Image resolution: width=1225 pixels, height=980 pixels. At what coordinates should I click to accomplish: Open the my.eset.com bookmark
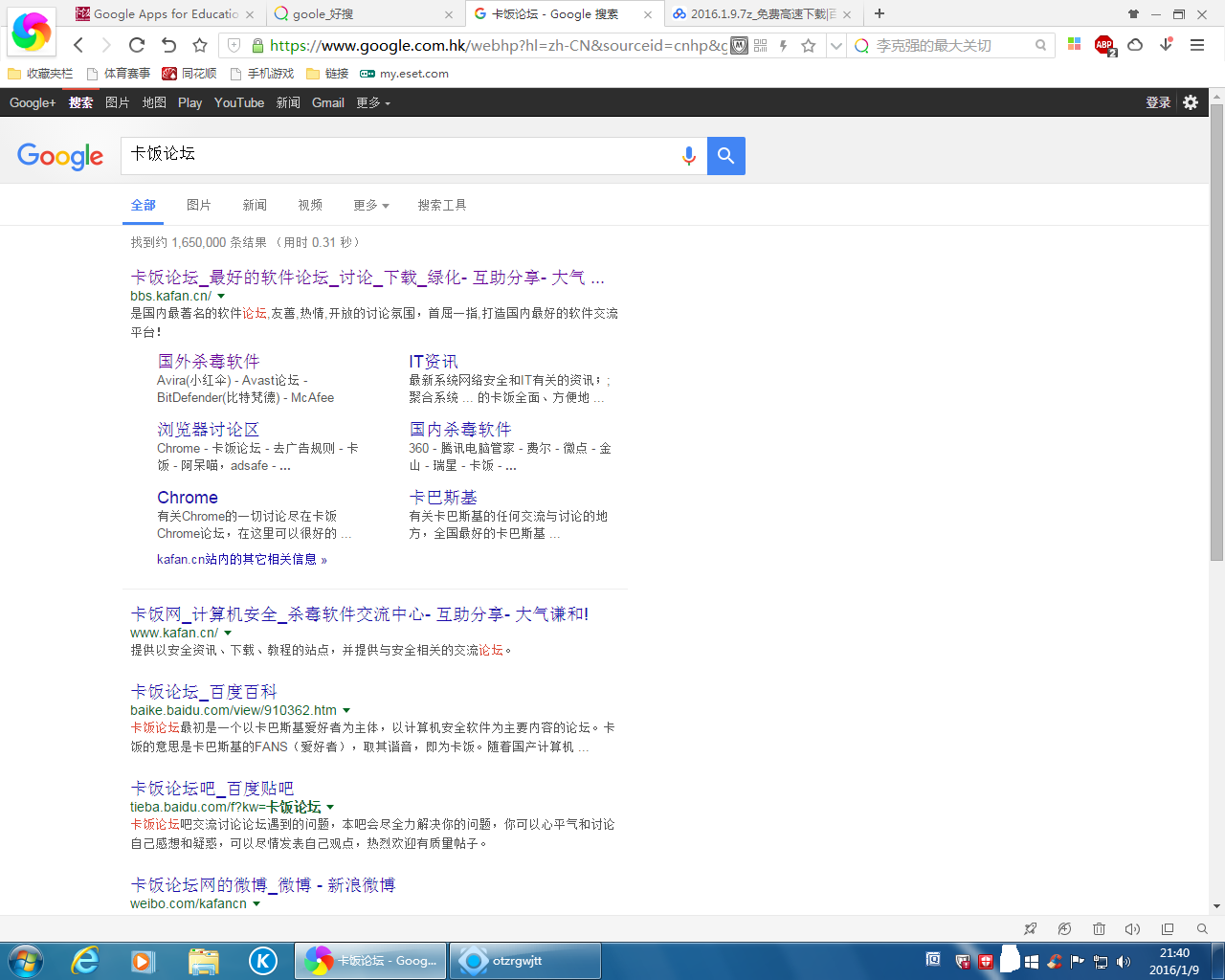click(404, 74)
